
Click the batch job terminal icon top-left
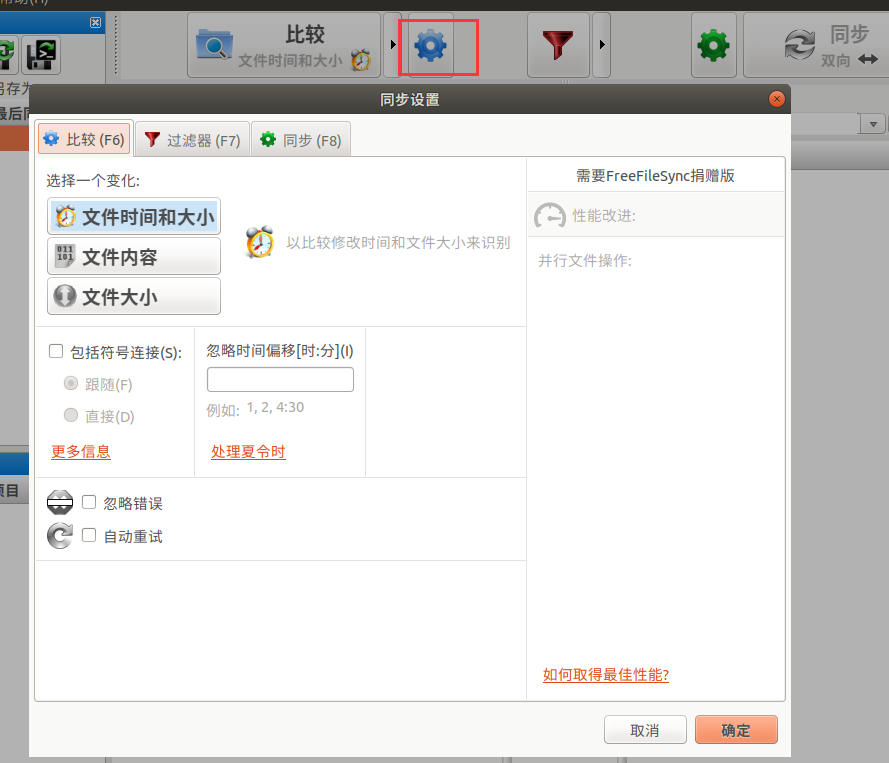41,55
